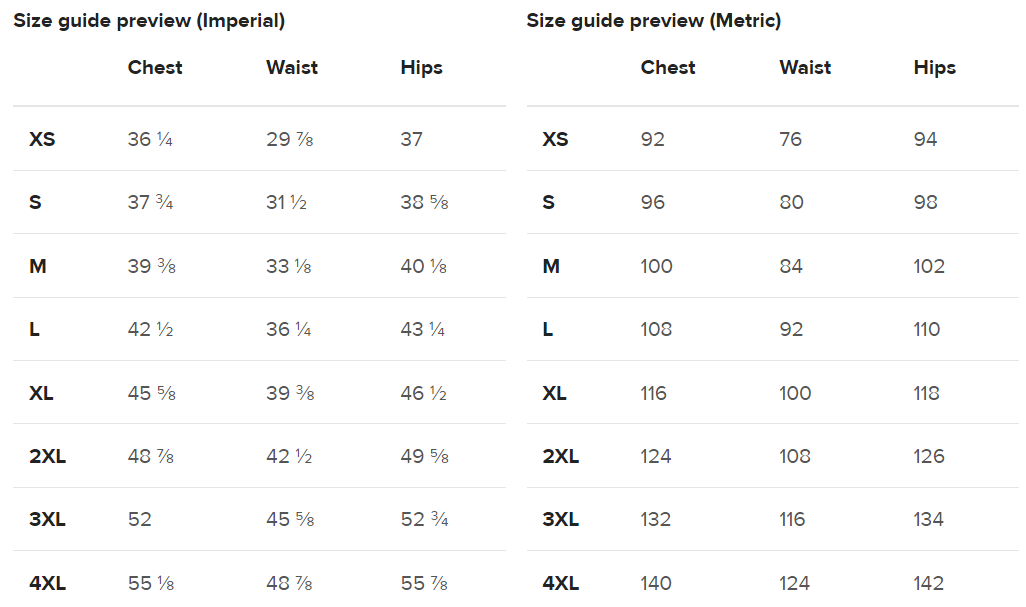1026x607 pixels.
Task: Click the Metric XL hips value 118
Action: click(927, 393)
